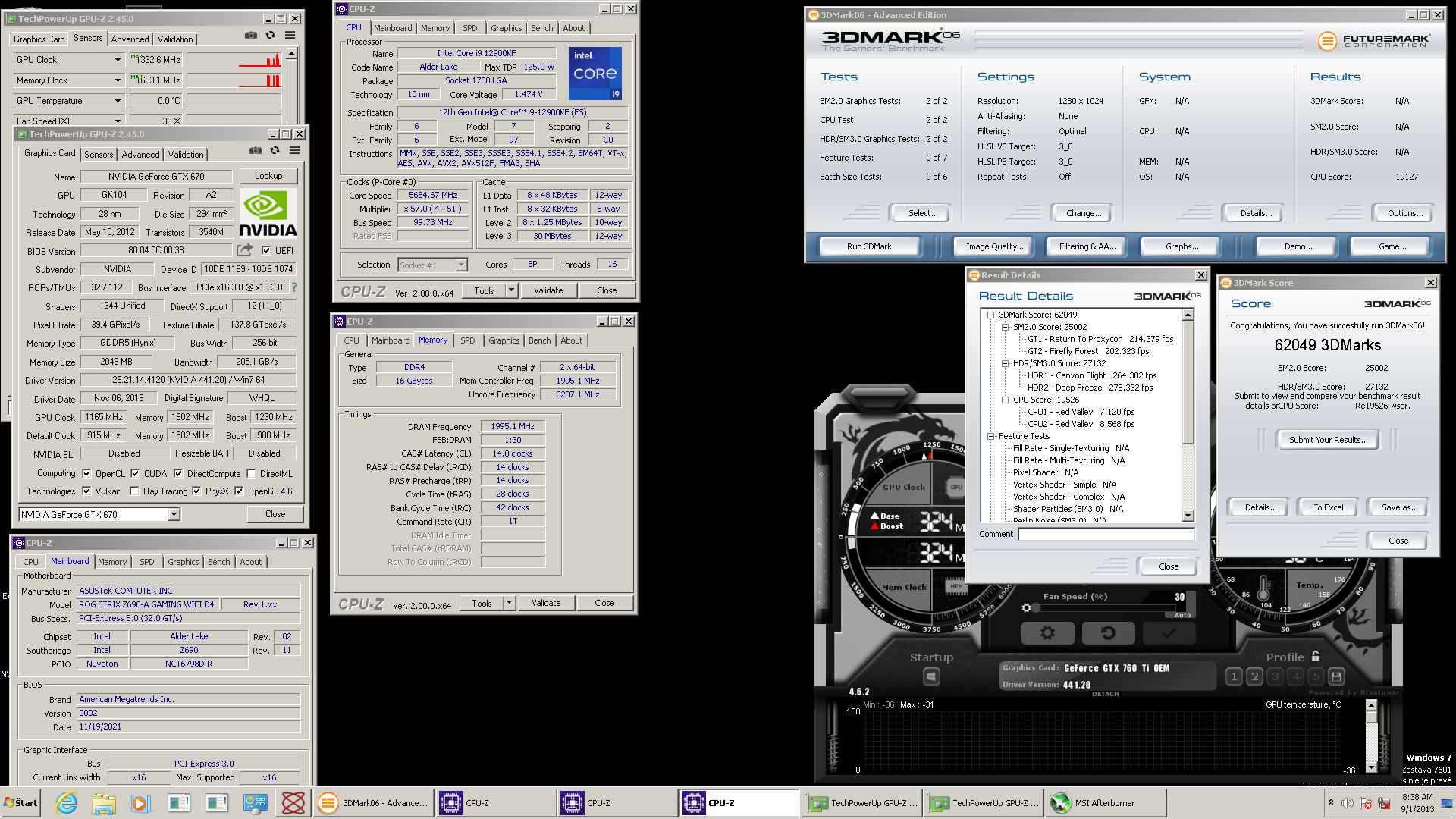
Task: Toggle DirectML checkbox in GPU-Z
Action: pos(251,473)
